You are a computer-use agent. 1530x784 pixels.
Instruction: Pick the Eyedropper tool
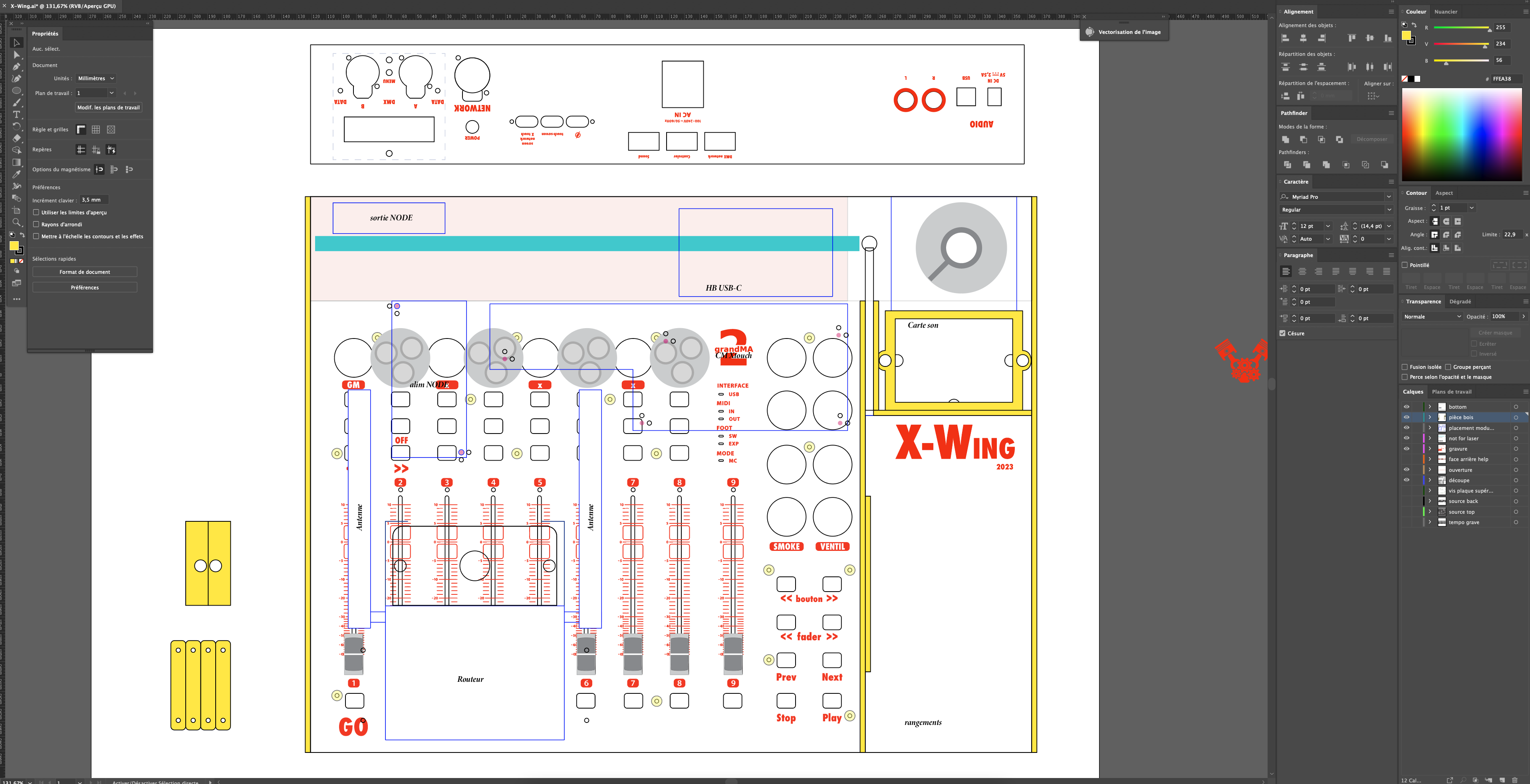click(x=17, y=174)
